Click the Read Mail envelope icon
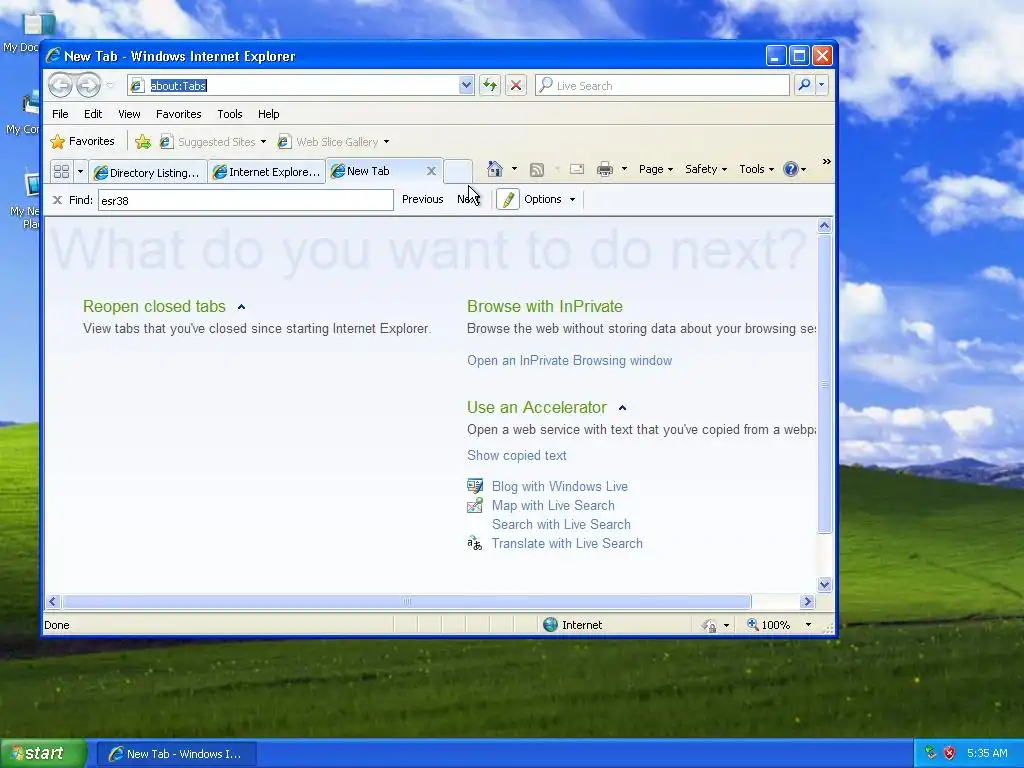The width and height of the screenshot is (1024, 768). coord(577,169)
